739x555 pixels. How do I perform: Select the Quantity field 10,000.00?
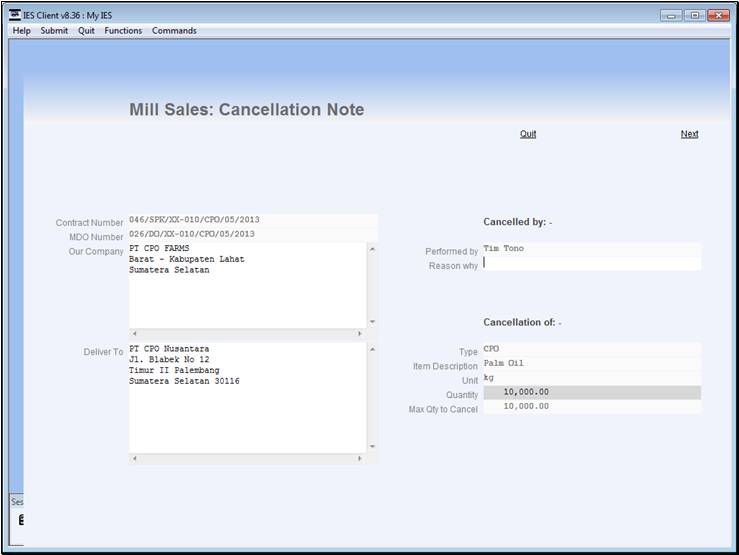coord(592,392)
